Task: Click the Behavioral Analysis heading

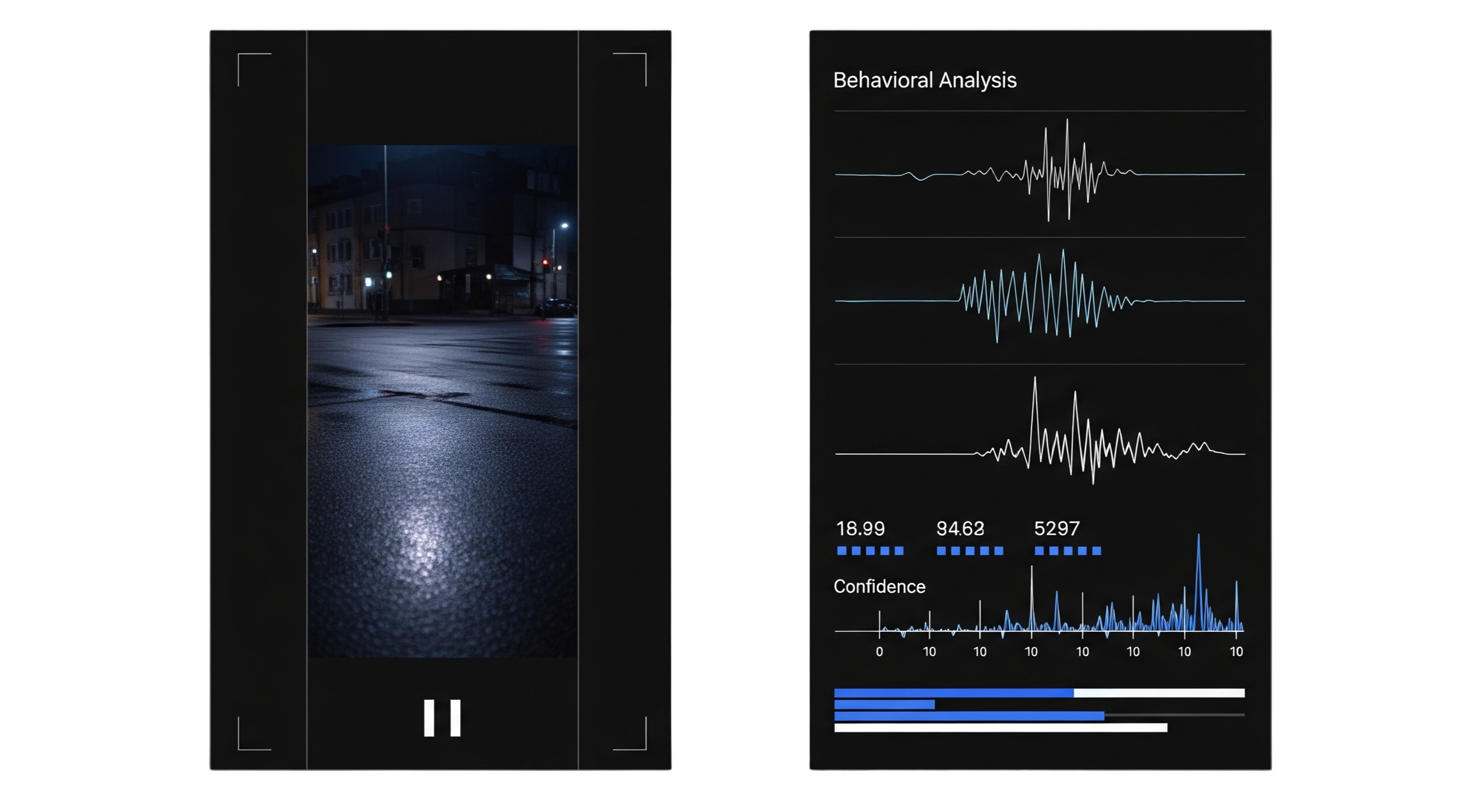Action: click(x=925, y=80)
